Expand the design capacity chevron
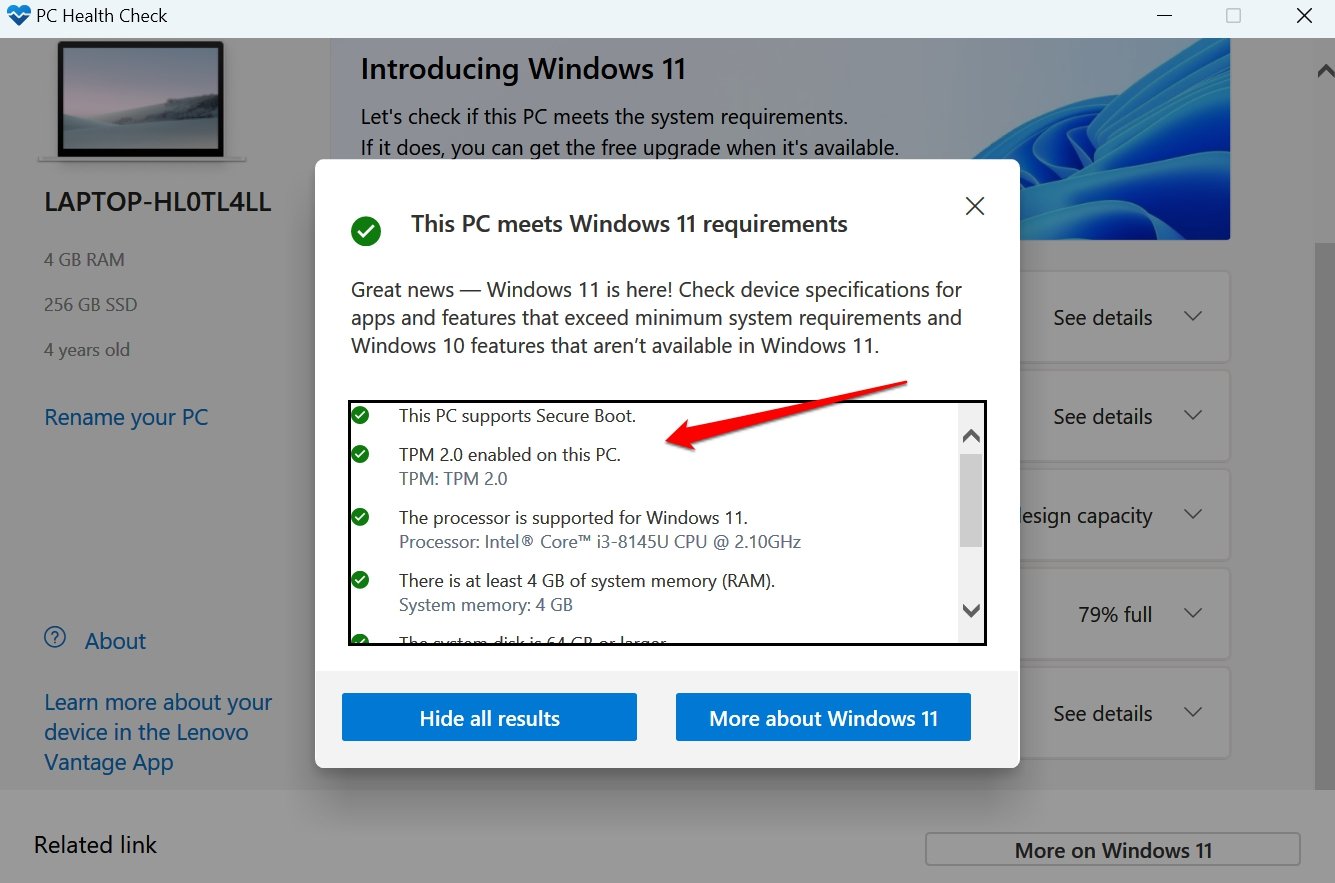 1192,514
